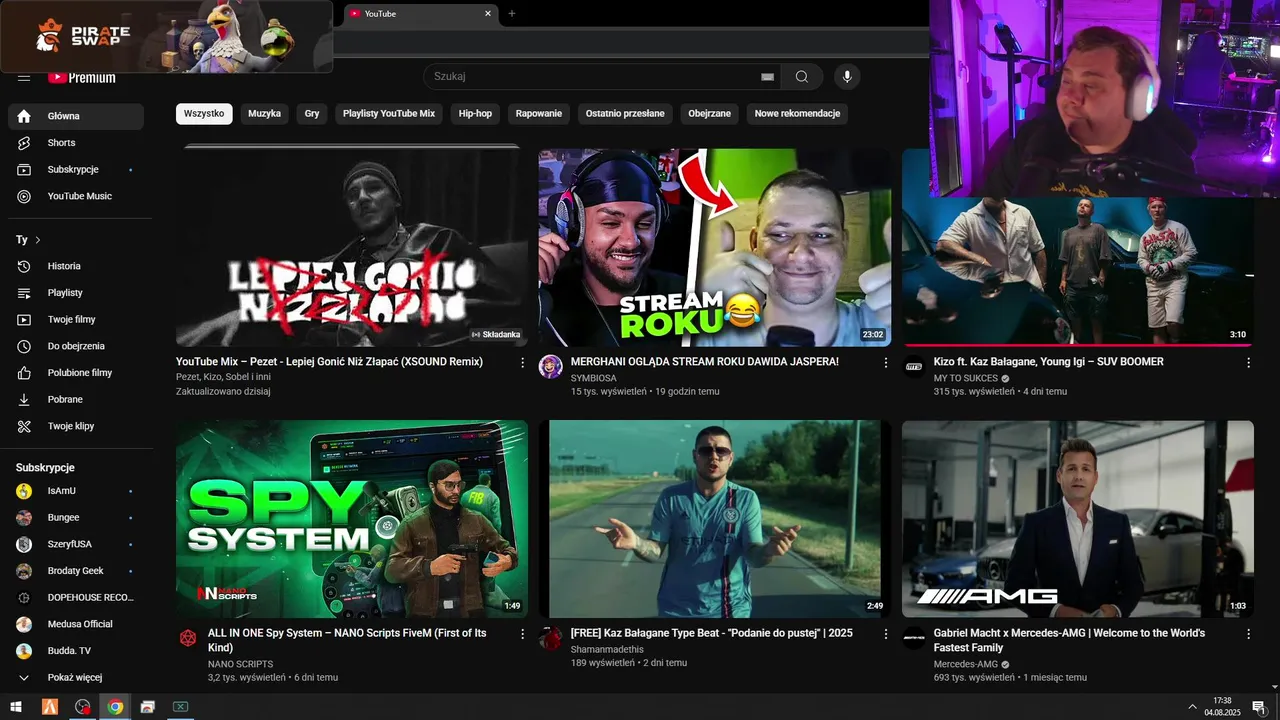Open the SPY SYSTEM video thumbnail
The height and width of the screenshot is (720, 1280).
point(352,519)
